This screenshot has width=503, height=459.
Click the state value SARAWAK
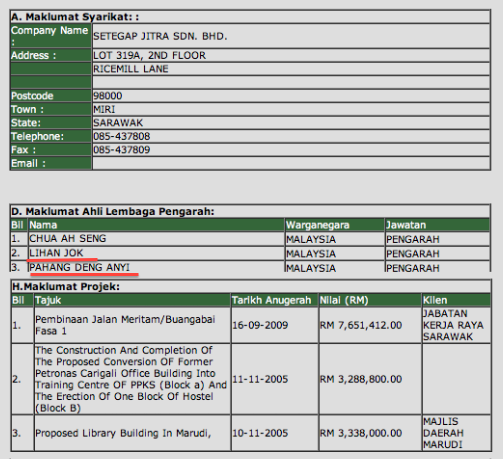(x=118, y=123)
